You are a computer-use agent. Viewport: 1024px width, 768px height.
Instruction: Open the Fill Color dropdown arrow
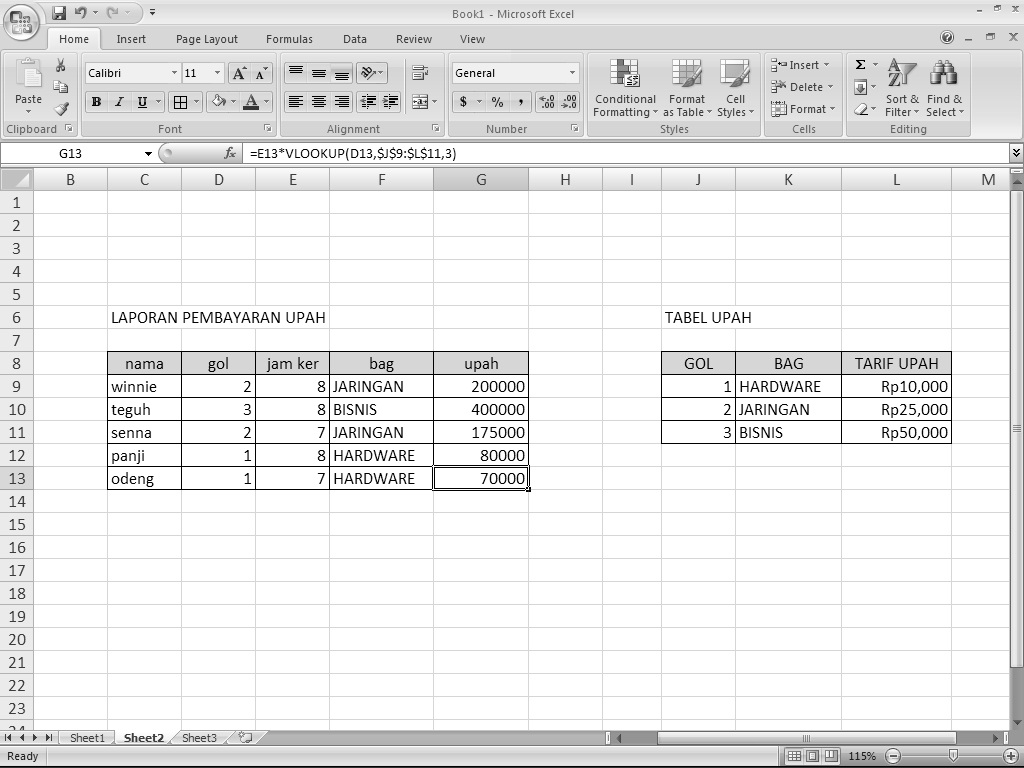click(x=234, y=101)
